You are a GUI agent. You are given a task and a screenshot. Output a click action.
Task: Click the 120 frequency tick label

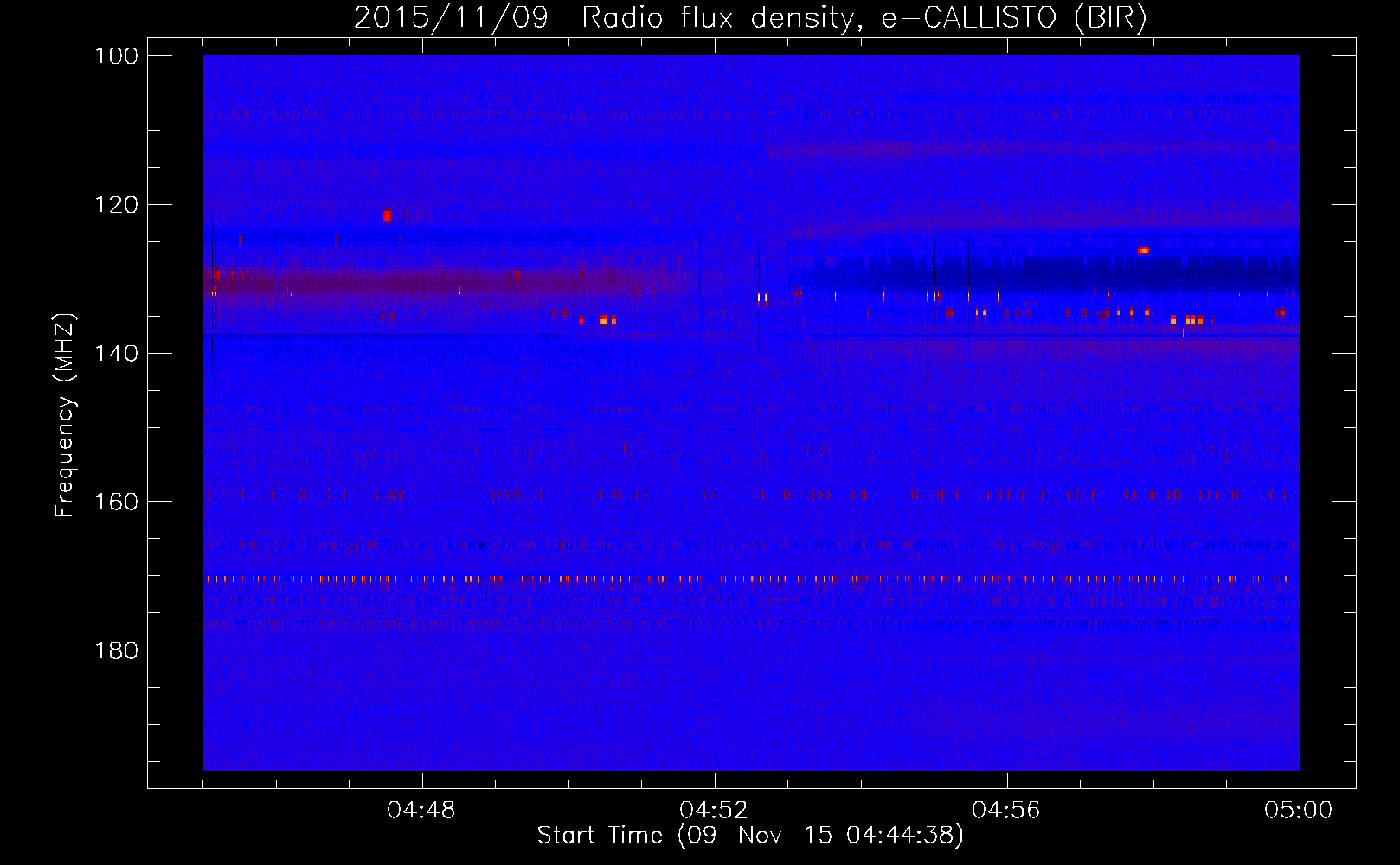[x=115, y=205]
